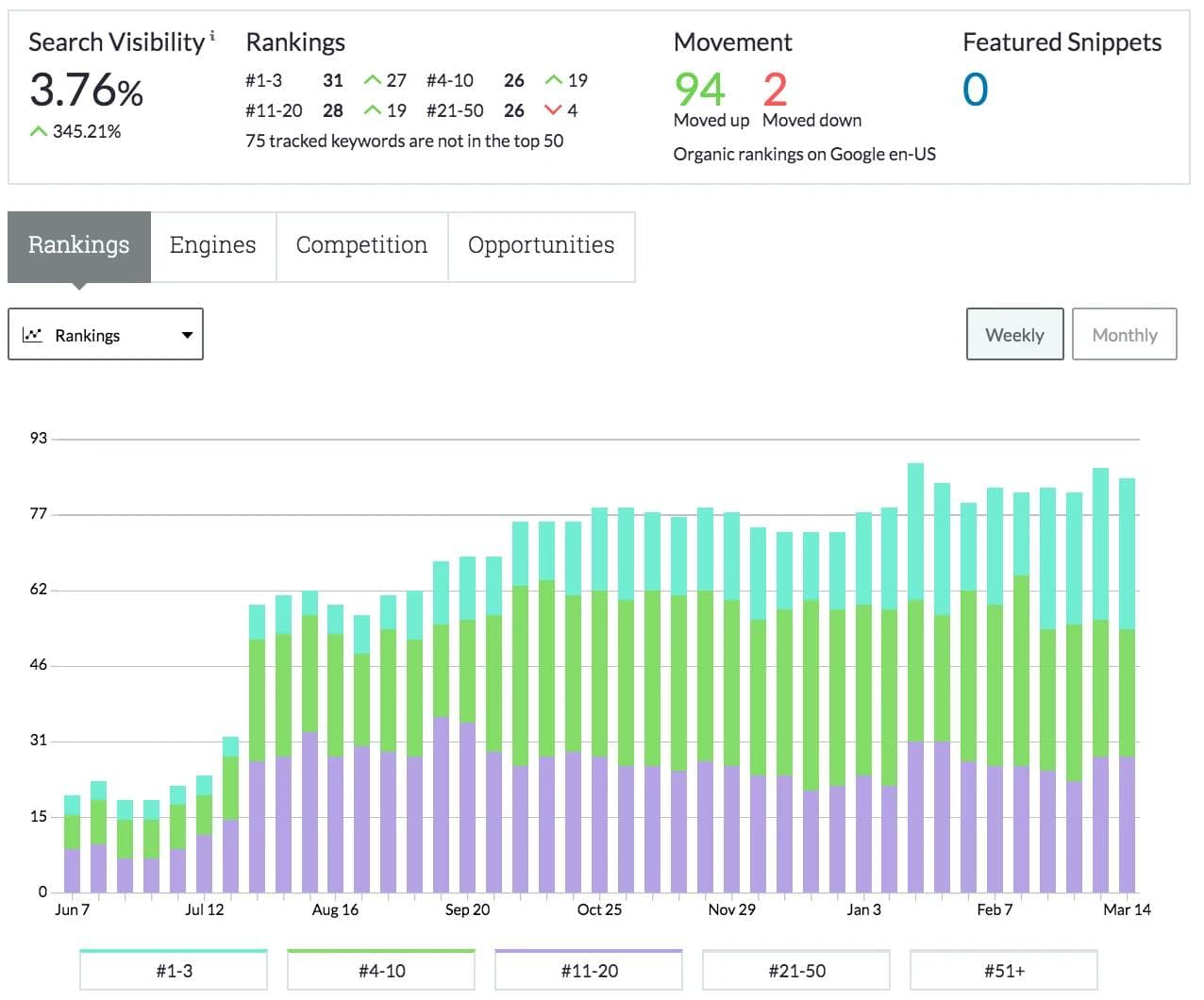Click green up arrow beside 345.21%
This screenshot has width=1204, height=1000.
click(39, 132)
